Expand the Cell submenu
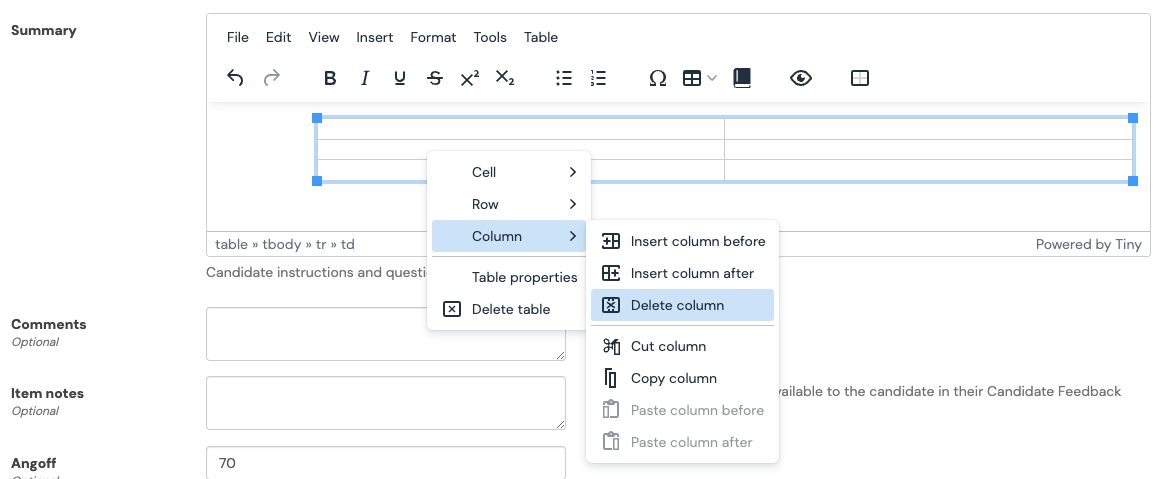The image size is (1165, 479). coord(509,172)
